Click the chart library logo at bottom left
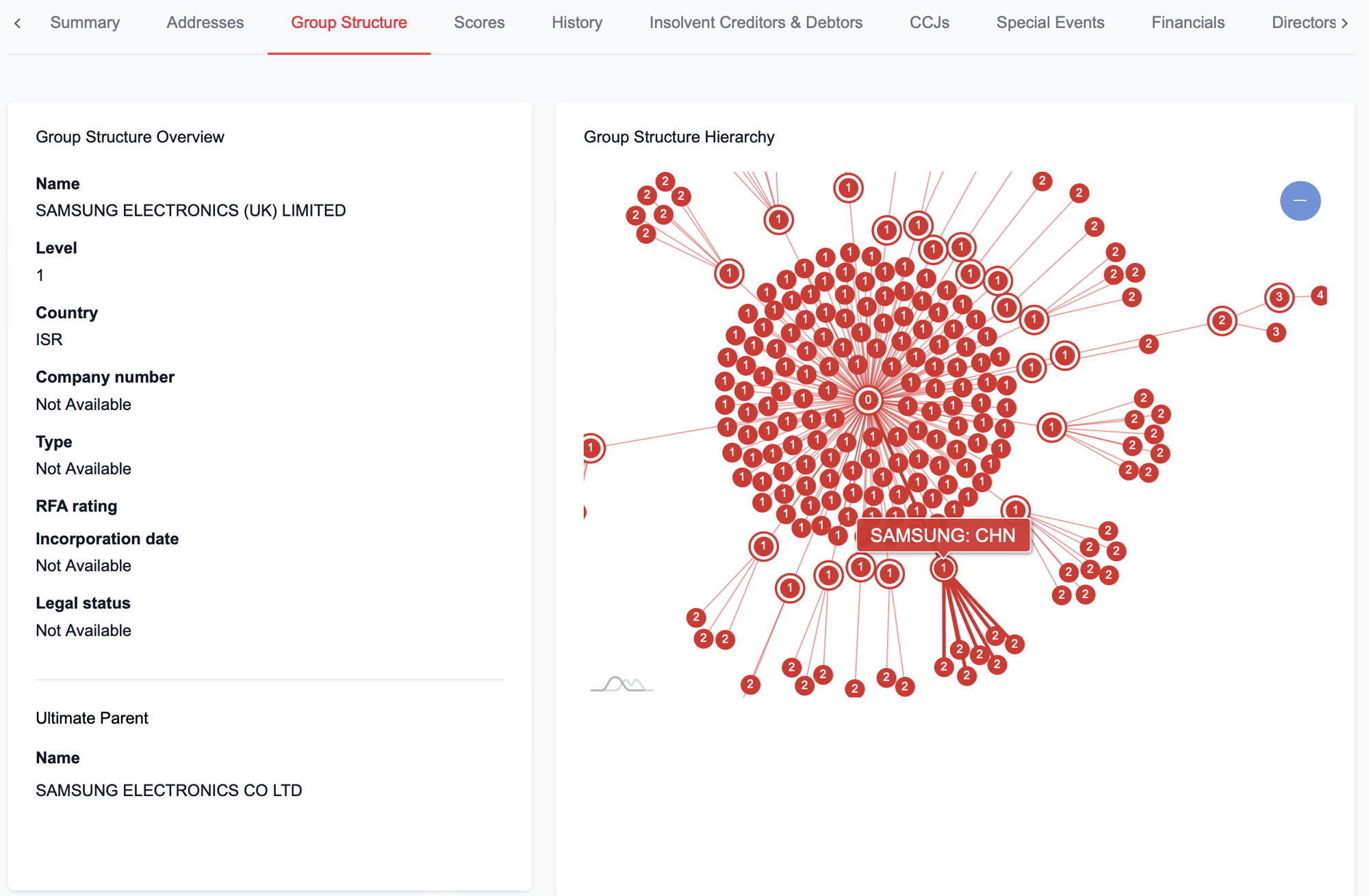Screen dimensions: 1369x896 point(622,684)
